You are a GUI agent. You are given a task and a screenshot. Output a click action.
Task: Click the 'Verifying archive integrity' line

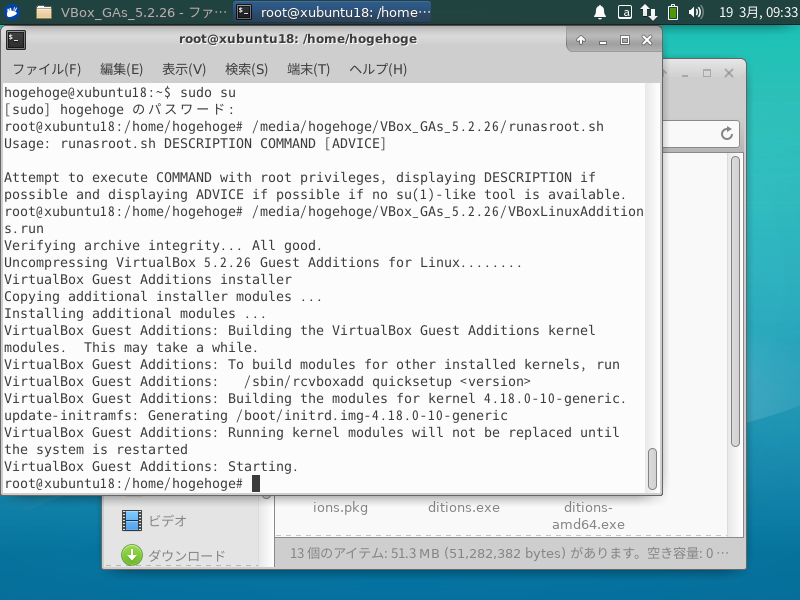tap(163, 245)
